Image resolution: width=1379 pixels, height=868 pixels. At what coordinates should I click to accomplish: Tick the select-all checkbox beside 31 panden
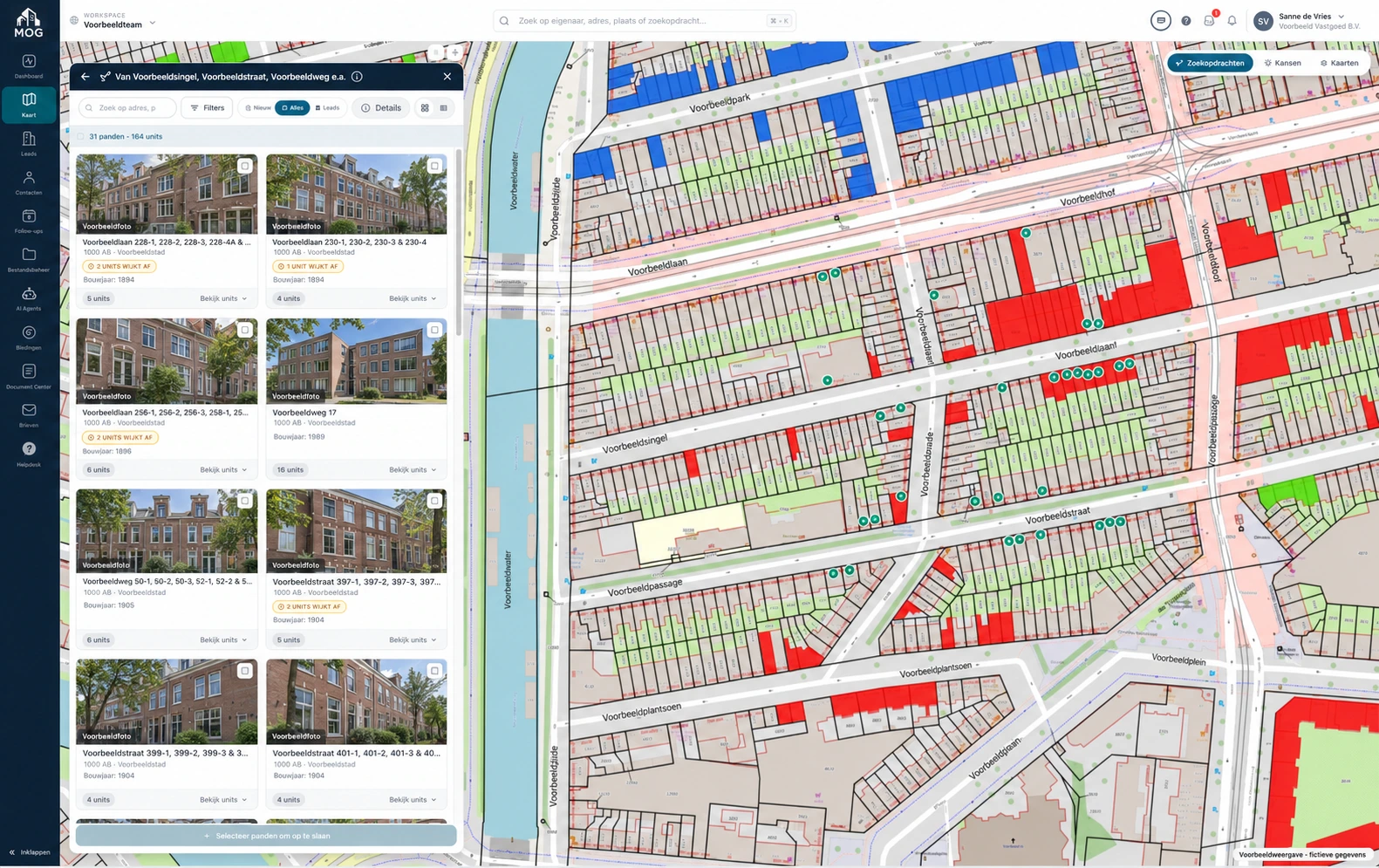pyautogui.click(x=80, y=137)
